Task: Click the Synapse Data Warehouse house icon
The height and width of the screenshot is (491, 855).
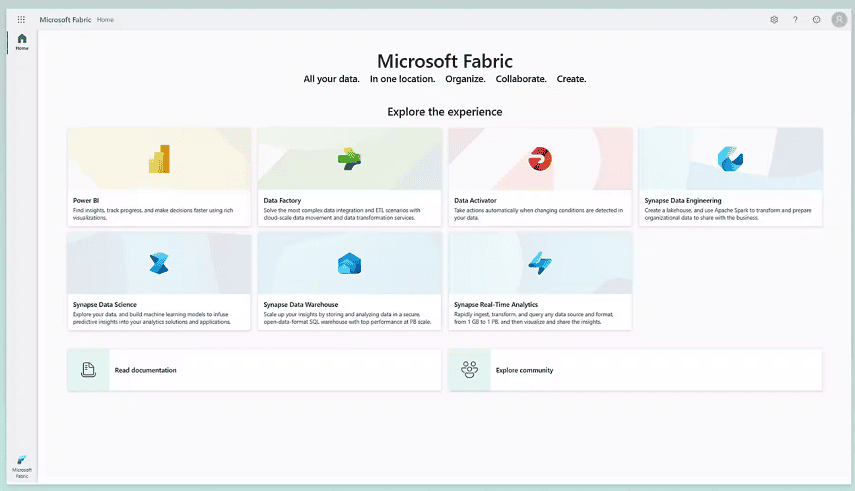Action: [350, 264]
